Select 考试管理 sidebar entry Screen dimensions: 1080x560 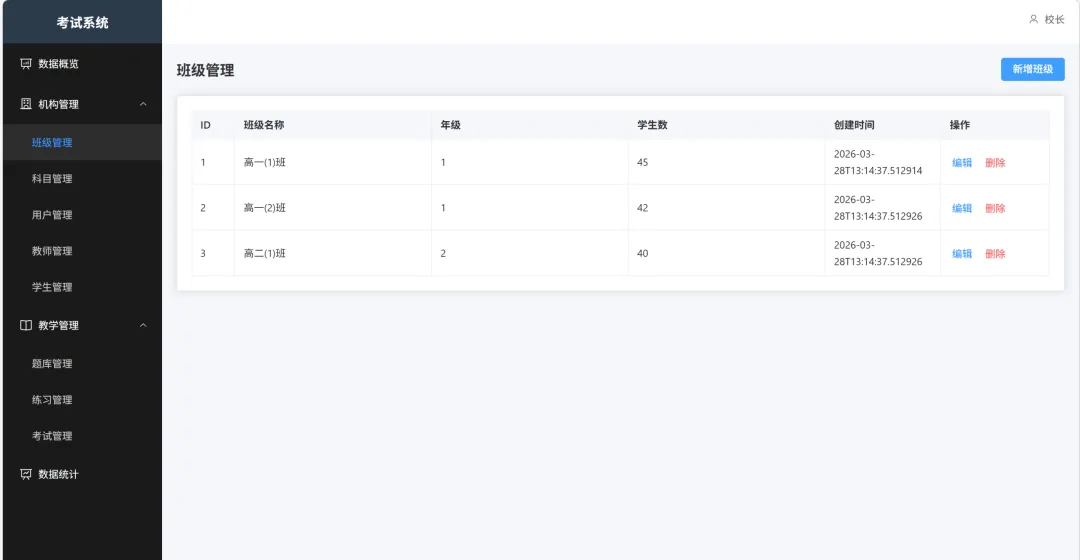(83, 436)
